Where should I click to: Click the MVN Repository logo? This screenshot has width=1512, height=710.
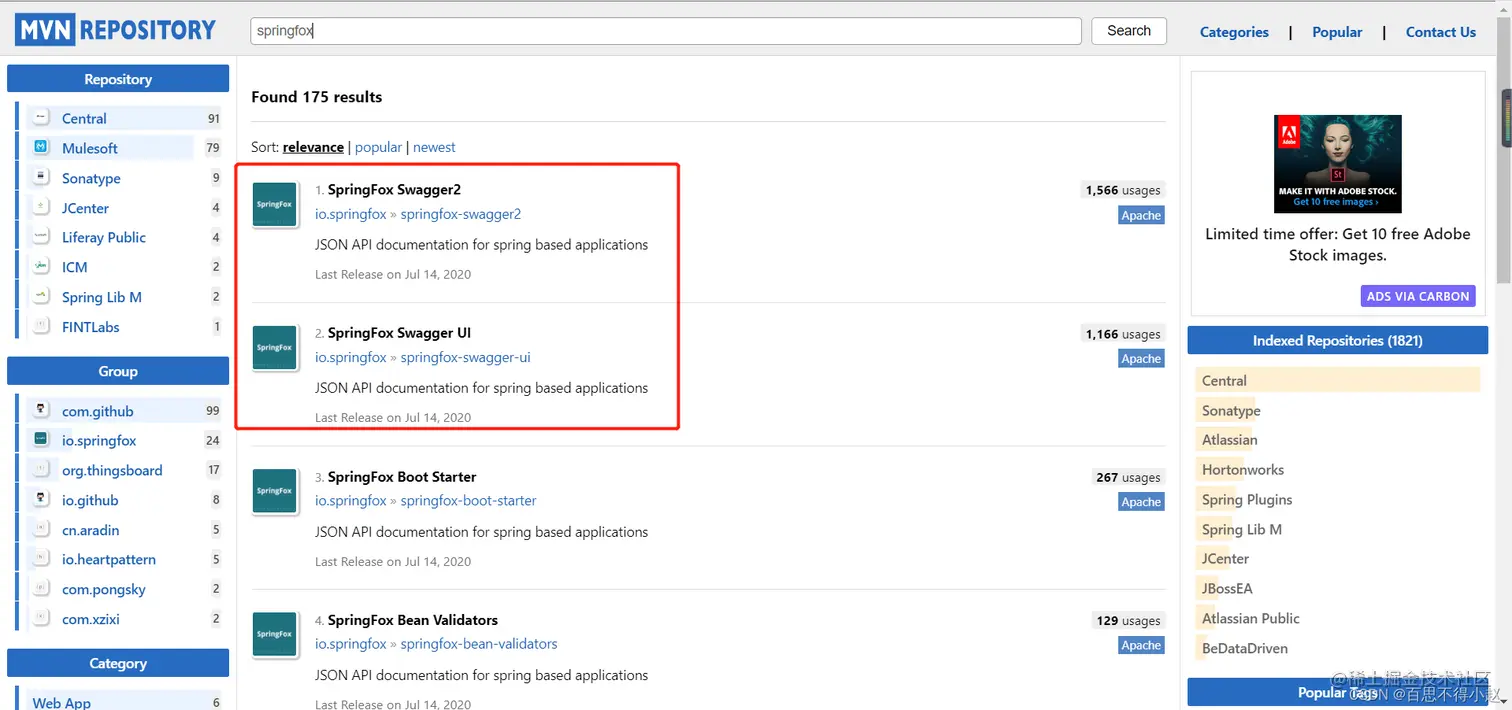point(116,30)
